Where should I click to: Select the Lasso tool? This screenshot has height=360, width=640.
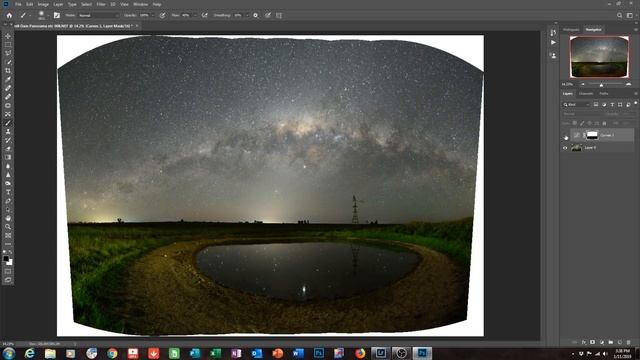pos(8,53)
